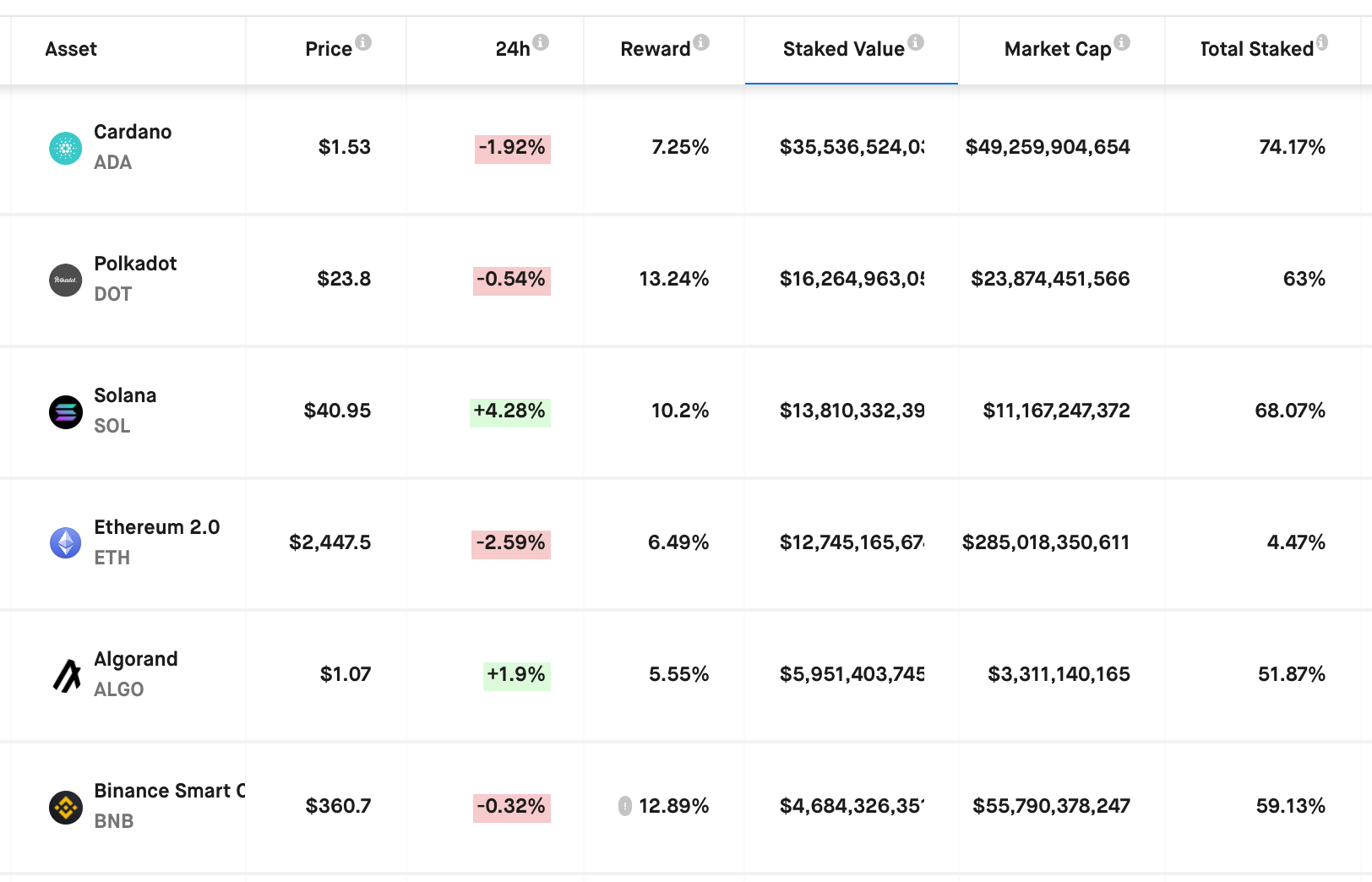The width and height of the screenshot is (1372, 882).
Task: Click the Algorand ALGO logo icon
Action: (x=66, y=675)
